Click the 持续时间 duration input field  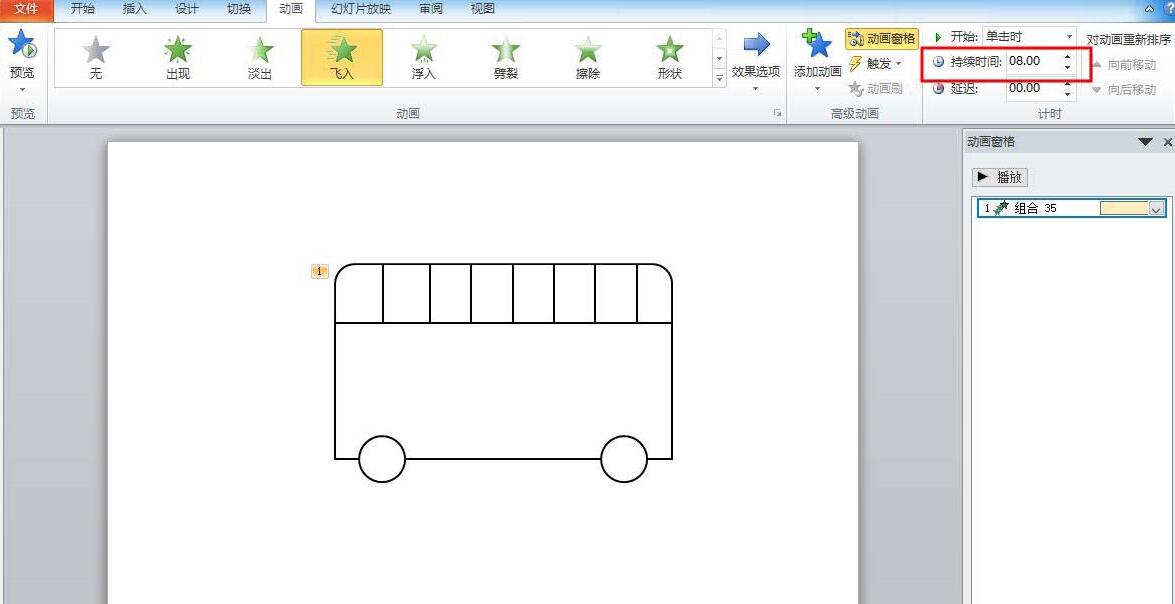pyautogui.click(x=1032, y=61)
